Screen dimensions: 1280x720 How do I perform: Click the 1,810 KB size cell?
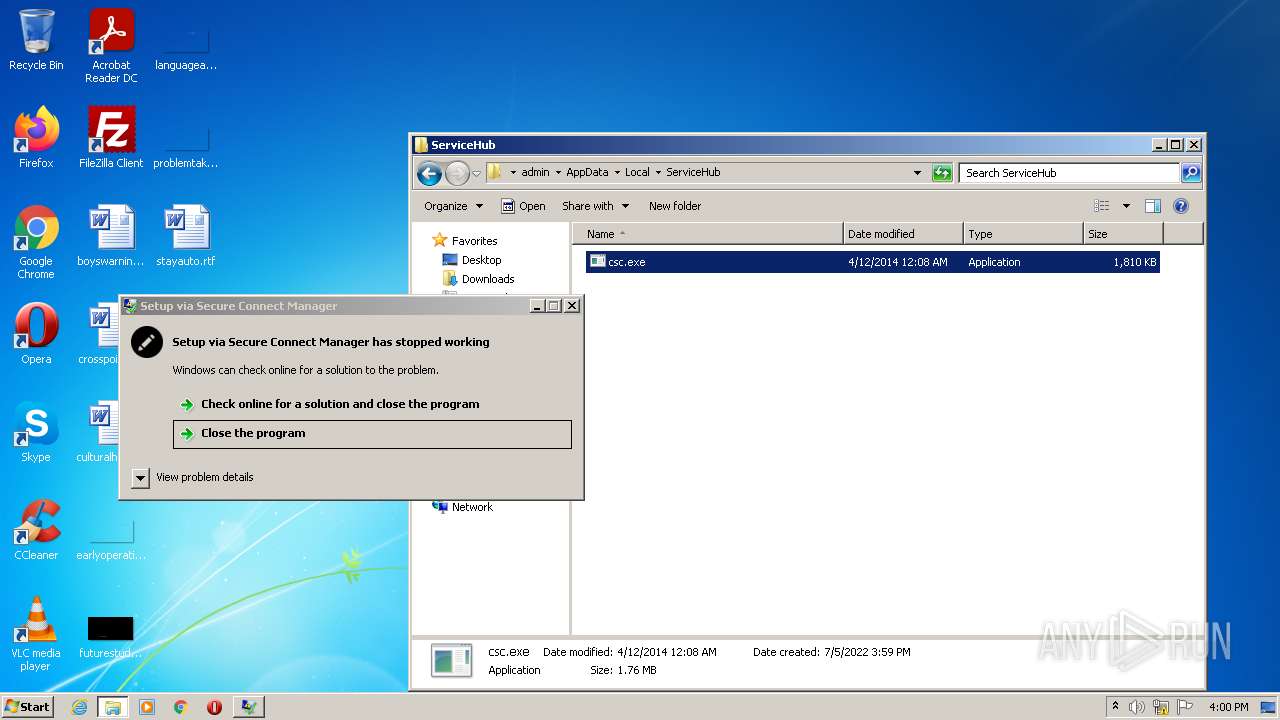pyautogui.click(x=1134, y=262)
